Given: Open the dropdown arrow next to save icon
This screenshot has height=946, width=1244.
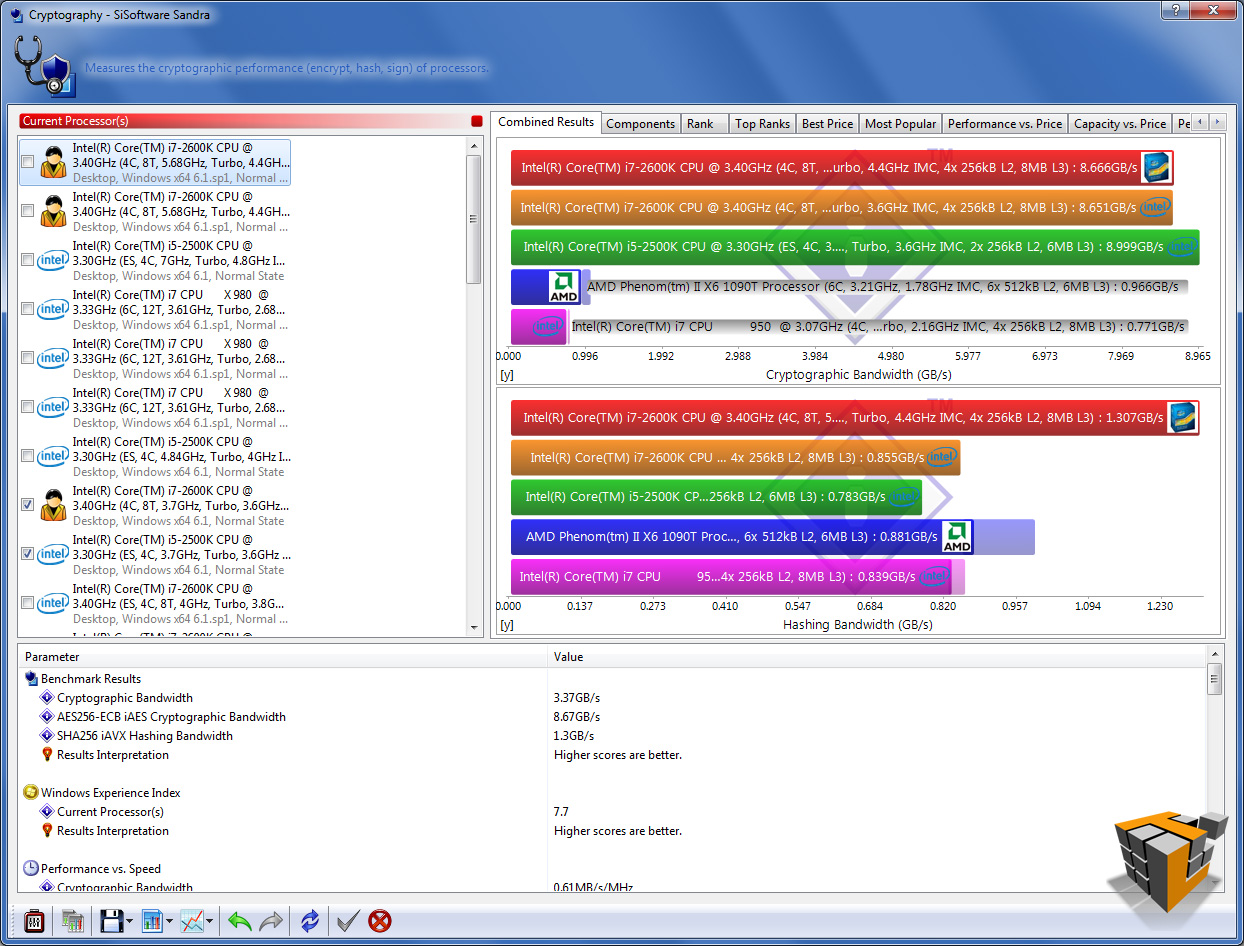Looking at the screenshot, I should pyautogui.click(x=130, y=921).
